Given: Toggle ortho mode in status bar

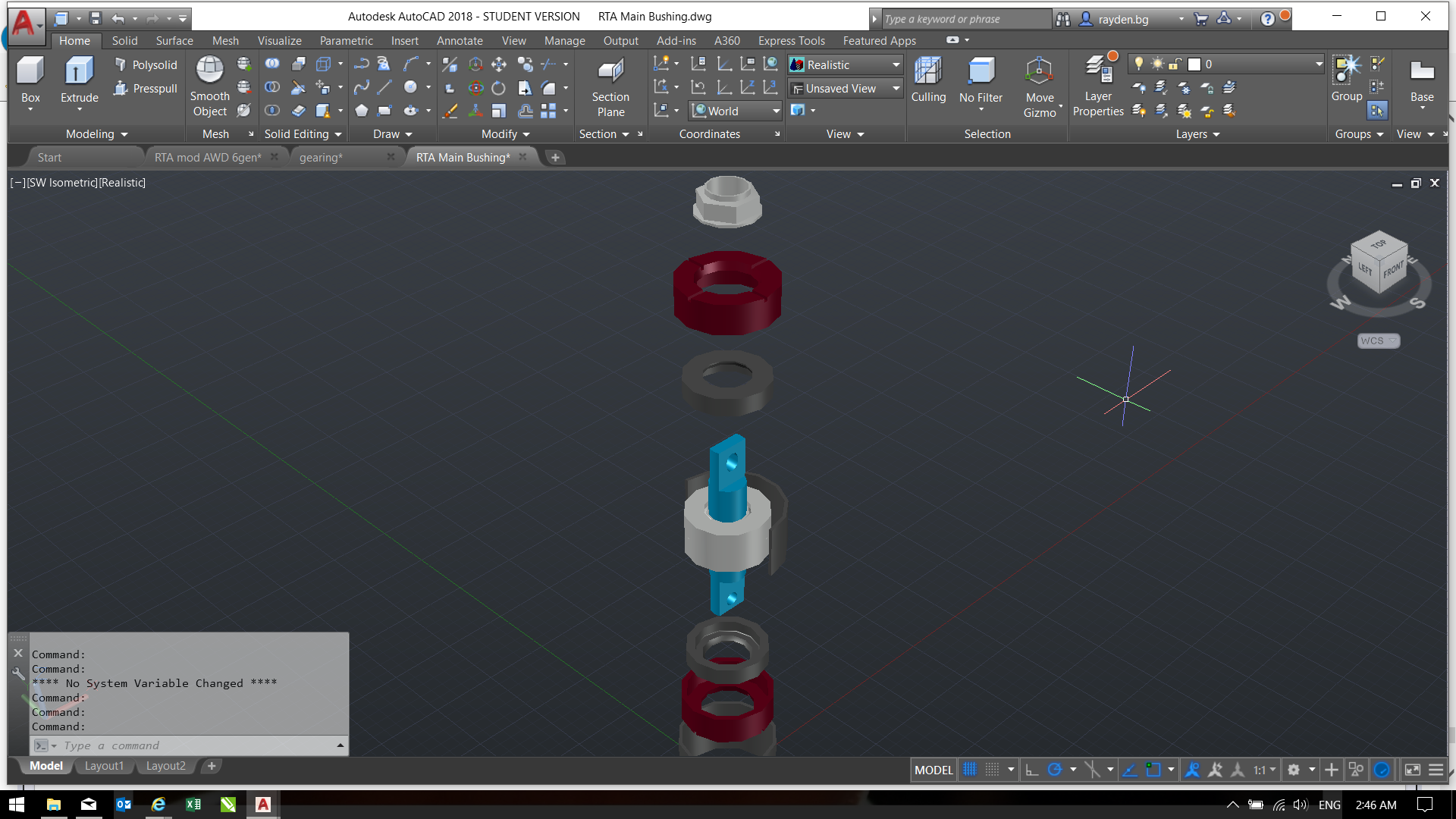Looking at the screenshot, I should point(1031,770).
